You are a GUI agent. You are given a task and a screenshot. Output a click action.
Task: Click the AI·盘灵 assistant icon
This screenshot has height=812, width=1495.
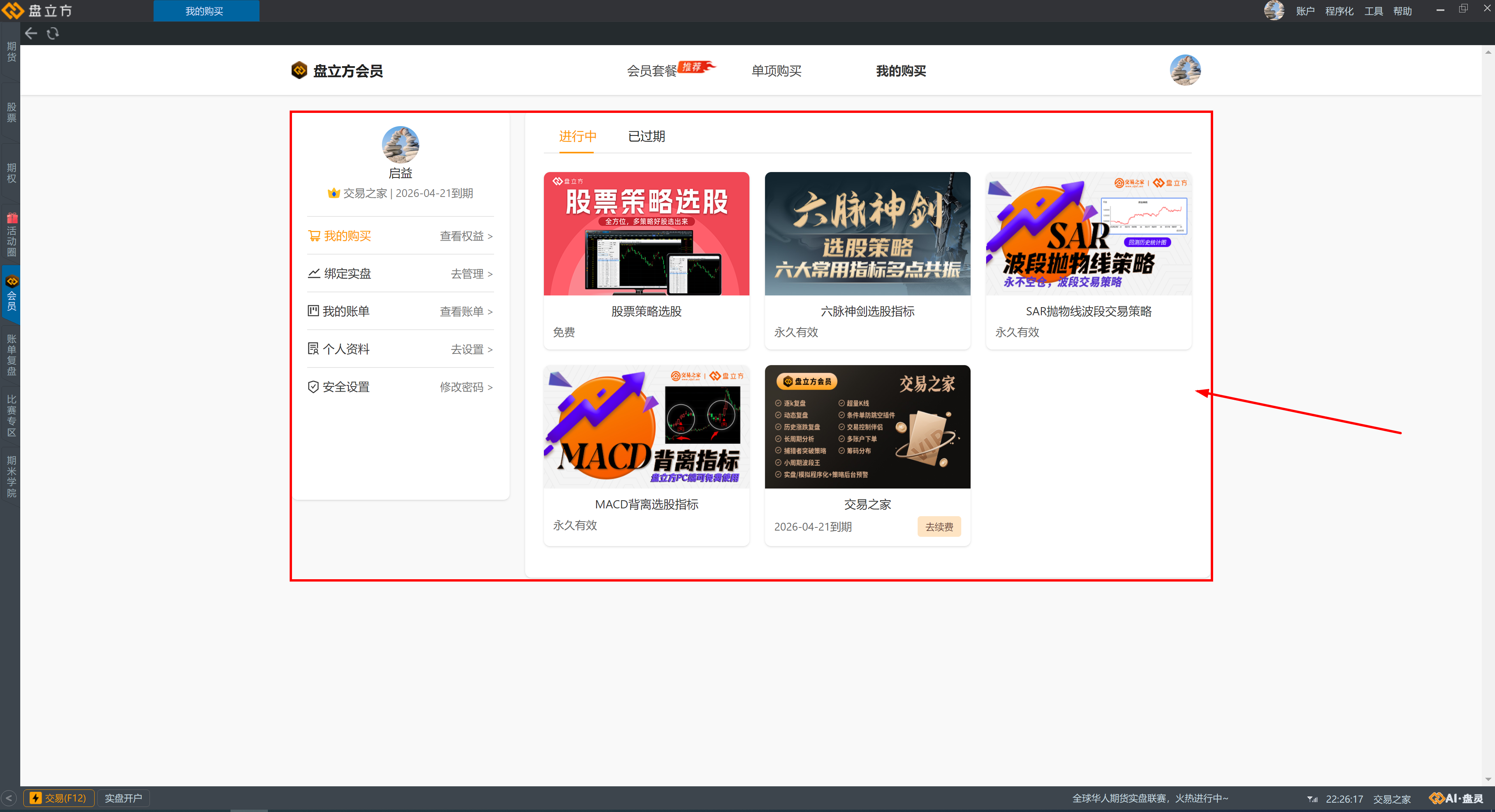tap(1456, 798)
